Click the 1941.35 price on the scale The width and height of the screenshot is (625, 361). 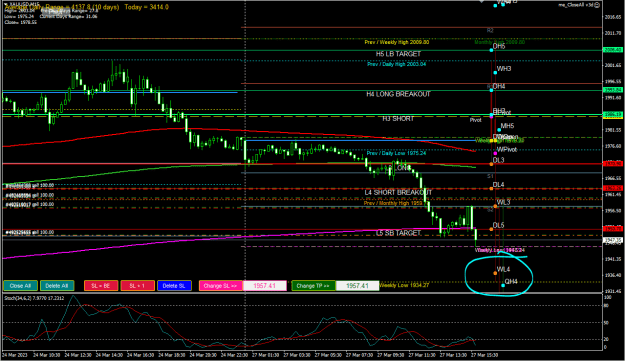[613, 259]
